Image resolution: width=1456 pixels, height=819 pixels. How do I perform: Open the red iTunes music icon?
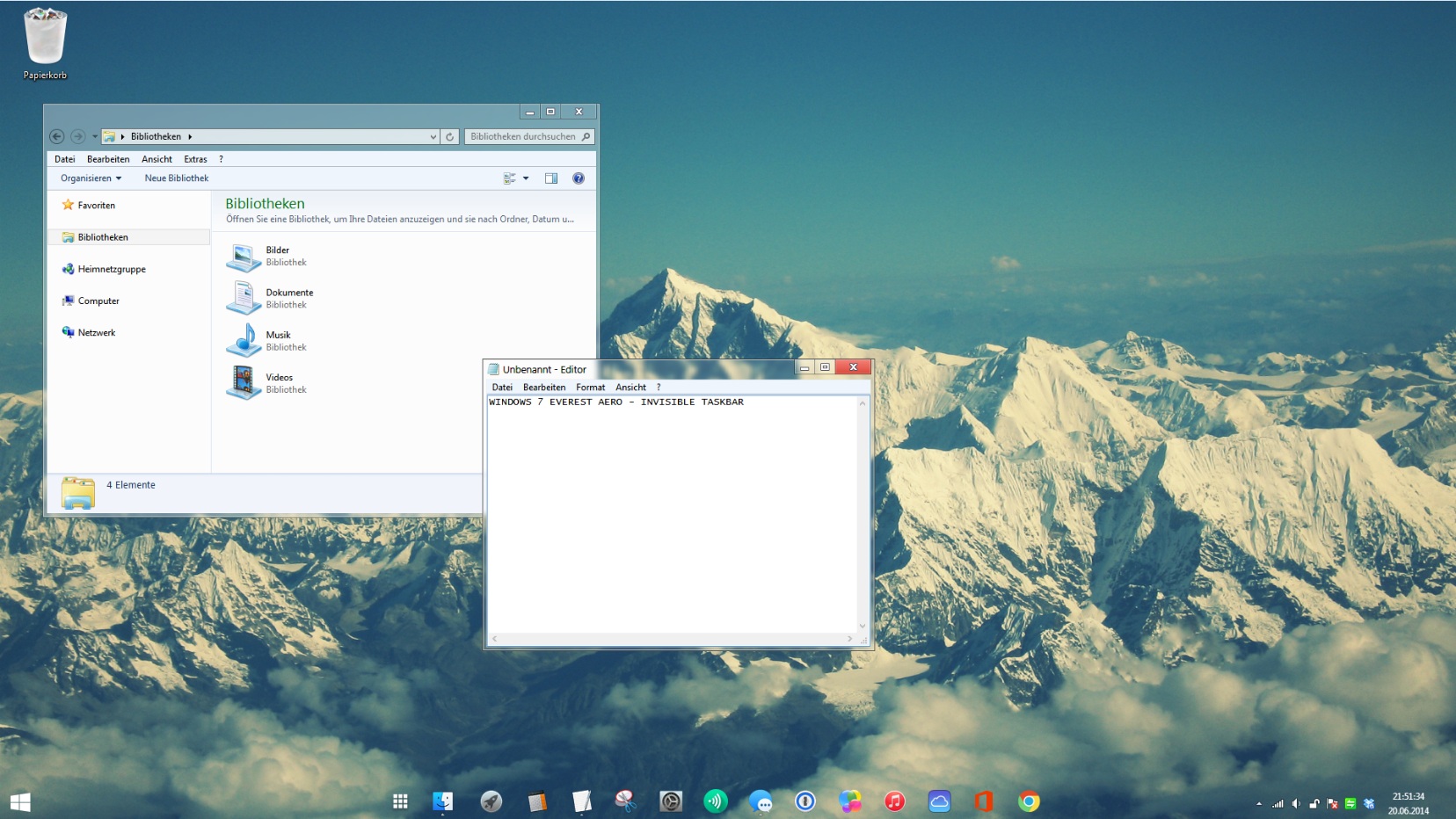coord(895,801)
